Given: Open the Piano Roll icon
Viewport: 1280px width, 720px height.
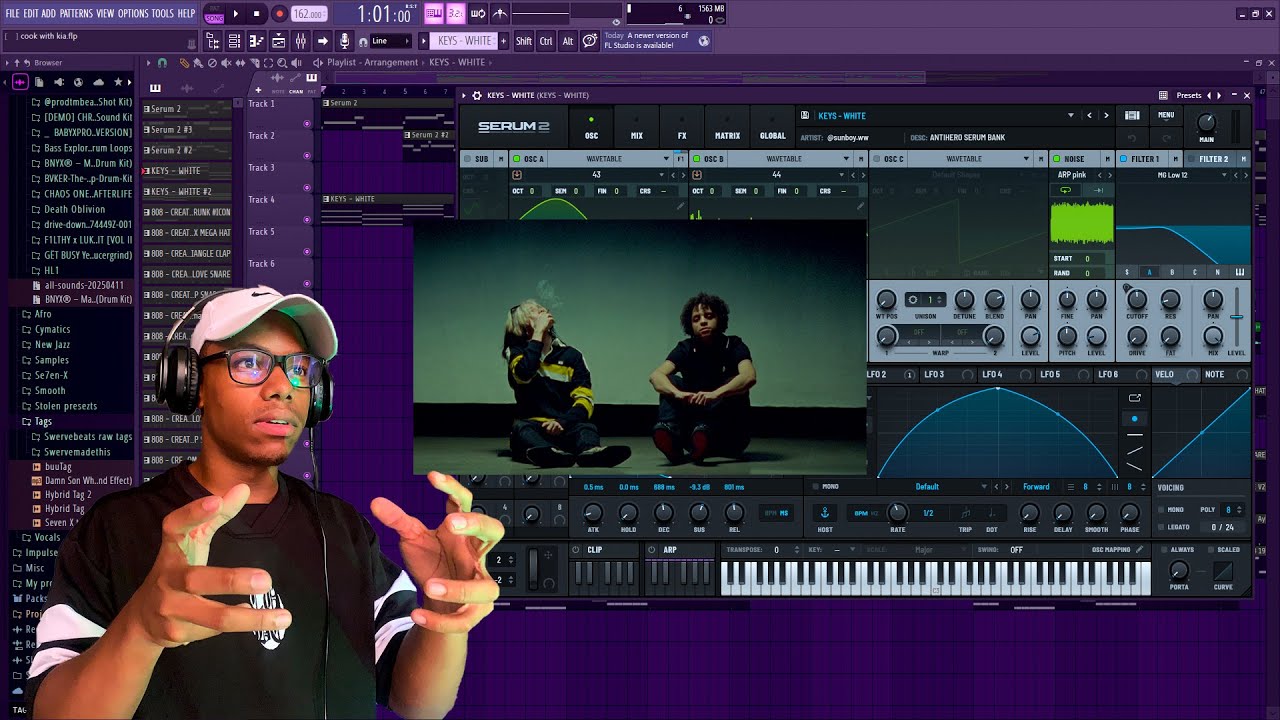Looking at the screenshot, I should tap(256, 41).
